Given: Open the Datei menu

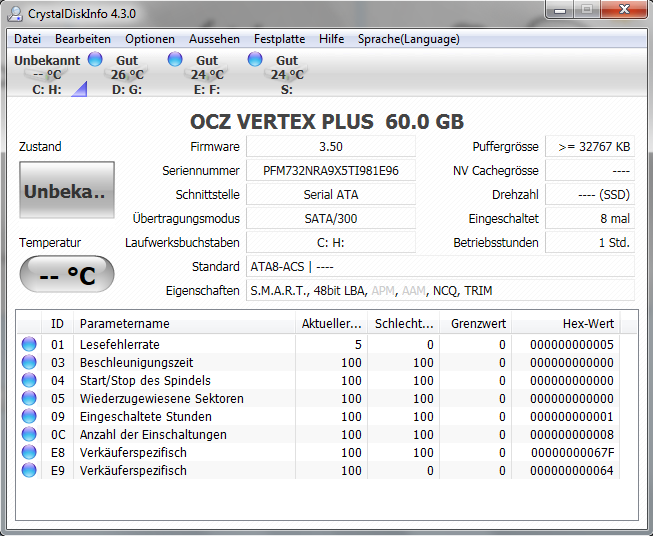Looking at the screenshot, I should pyautogui.click(x=27, y=39).
